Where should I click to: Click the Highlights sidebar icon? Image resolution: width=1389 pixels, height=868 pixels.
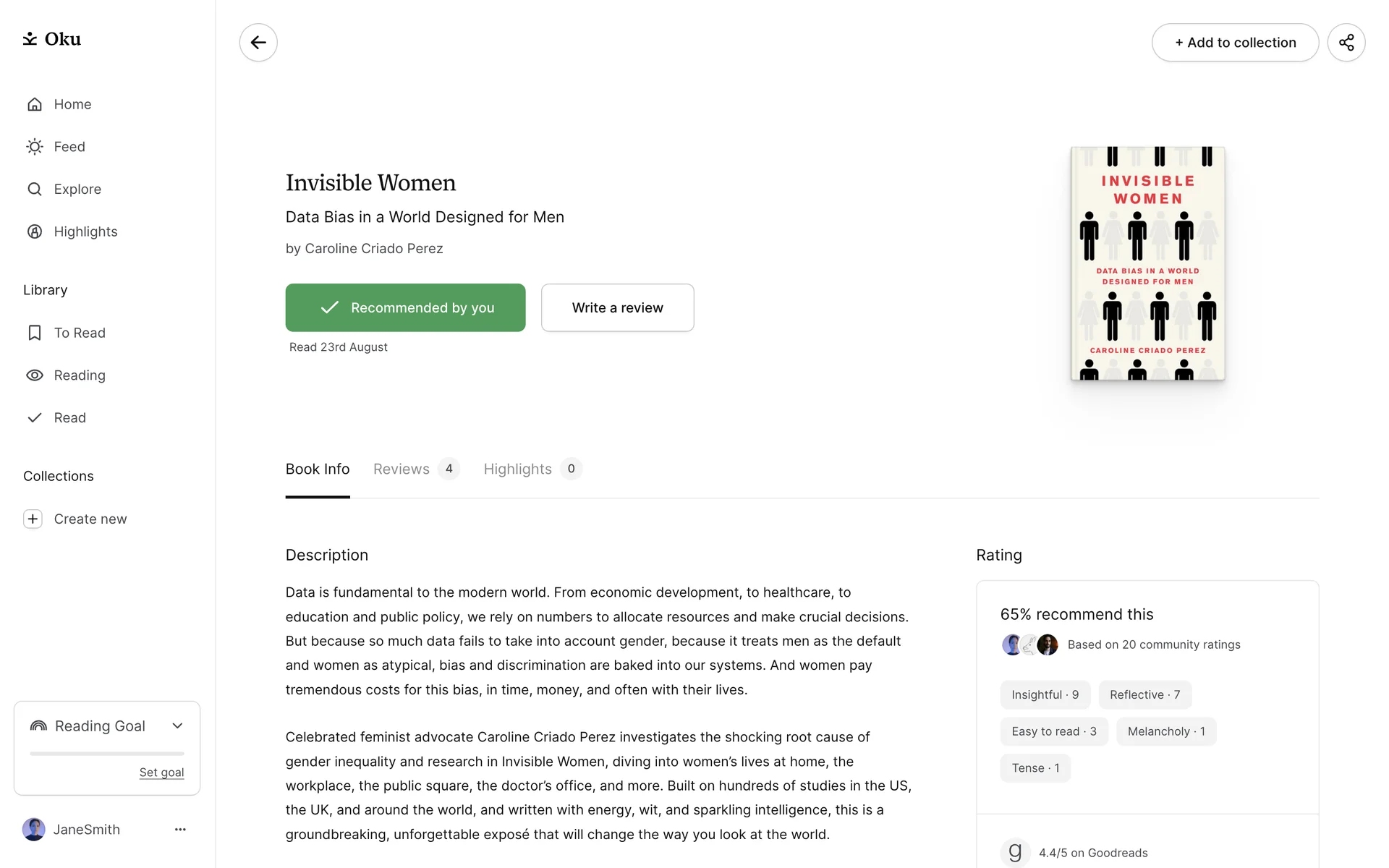pyautogui.click(x=35, y=231)
